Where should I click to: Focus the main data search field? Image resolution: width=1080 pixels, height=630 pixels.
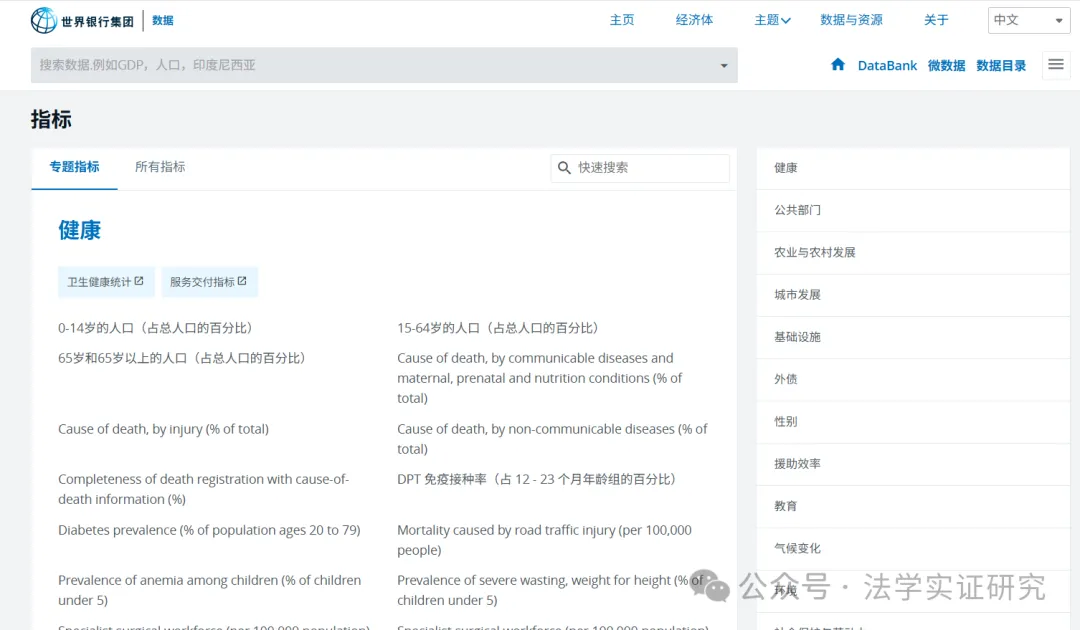pyautogui.click(x=384, y=65)
